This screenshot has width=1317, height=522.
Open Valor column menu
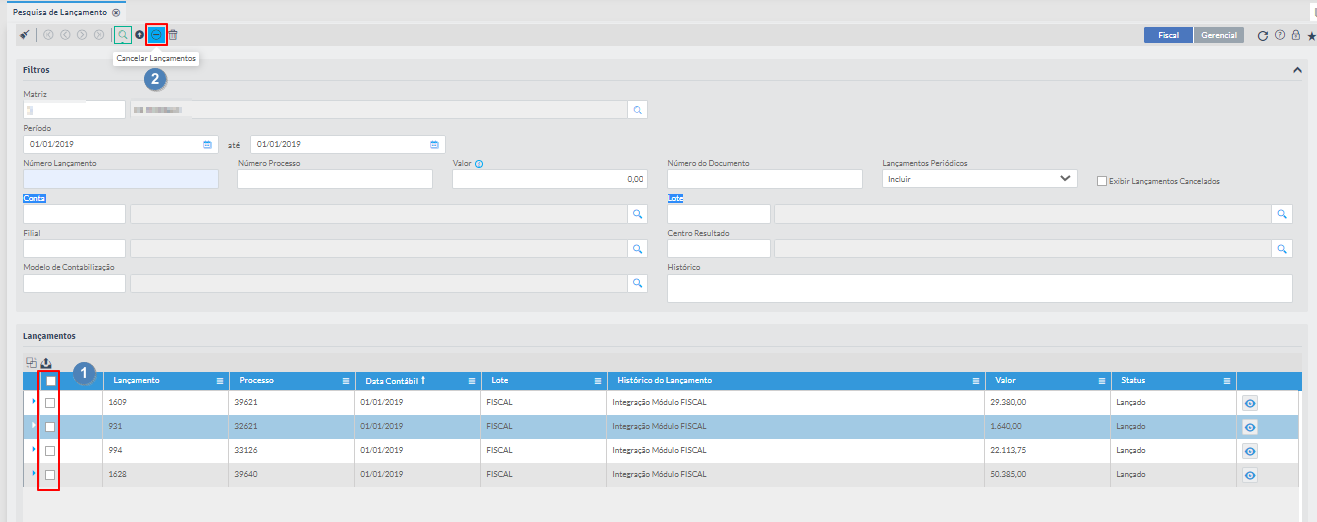[x=1102, y=381]
